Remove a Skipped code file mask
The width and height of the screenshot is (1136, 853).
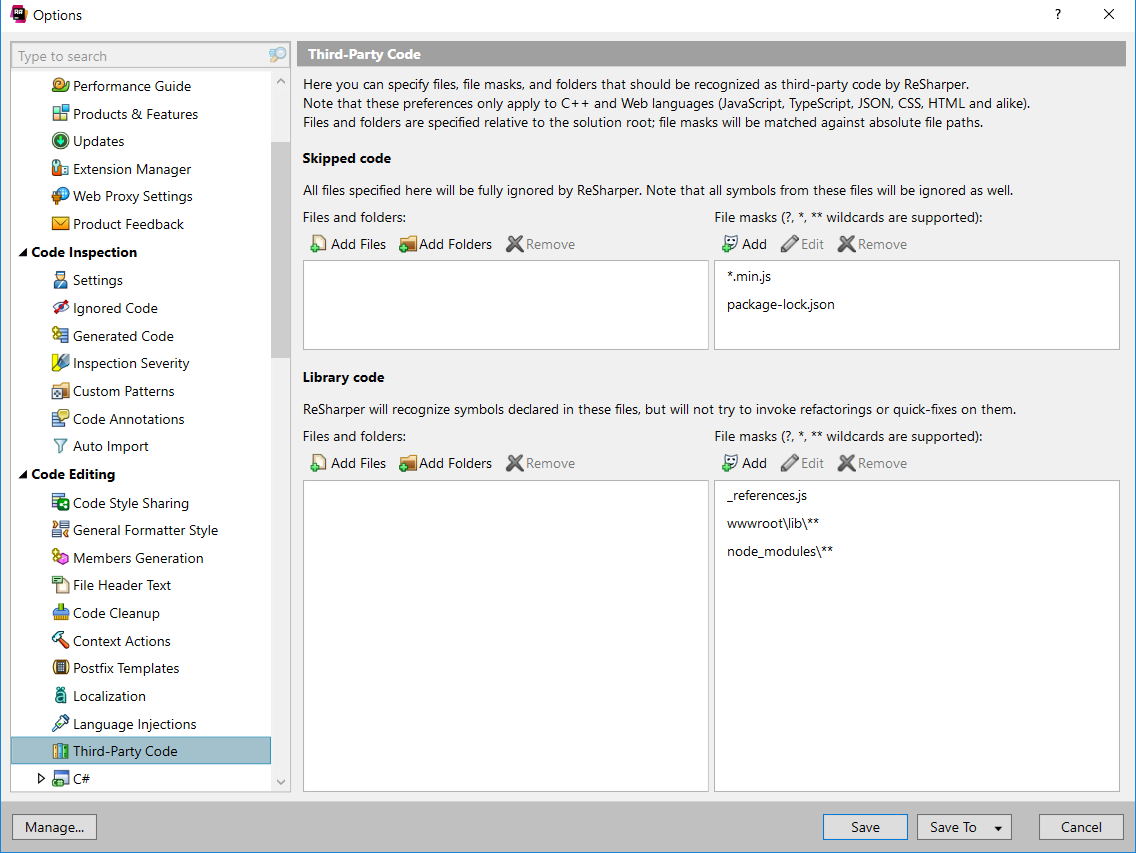pos(872,244)
